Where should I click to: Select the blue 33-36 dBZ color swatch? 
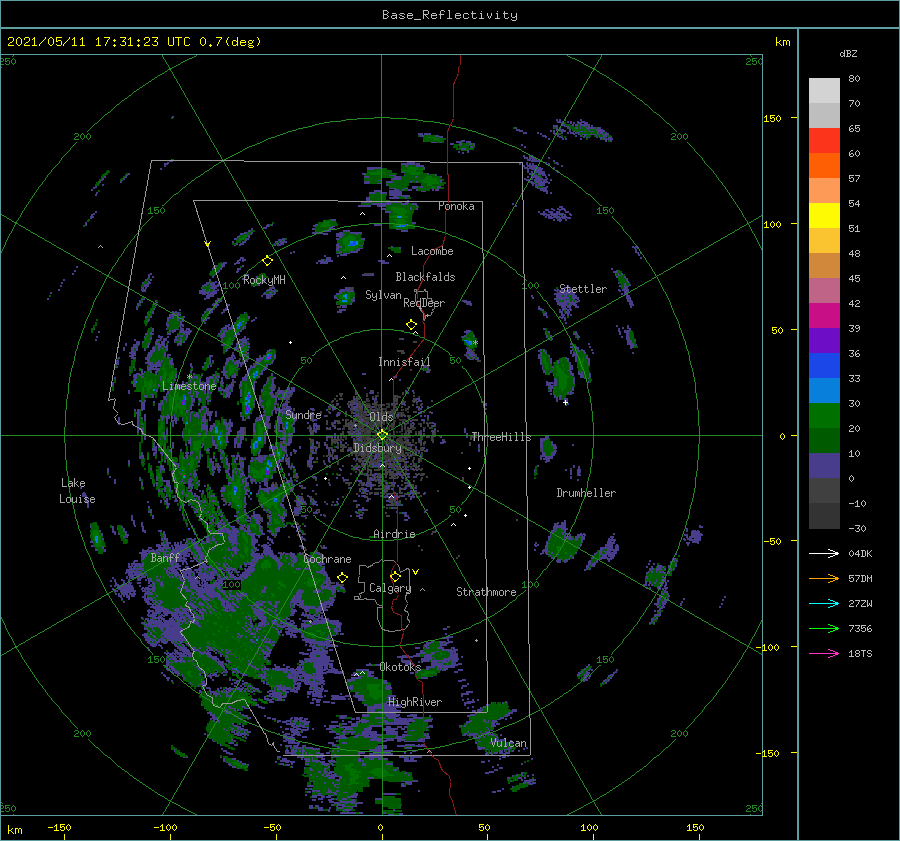(824, 366)
